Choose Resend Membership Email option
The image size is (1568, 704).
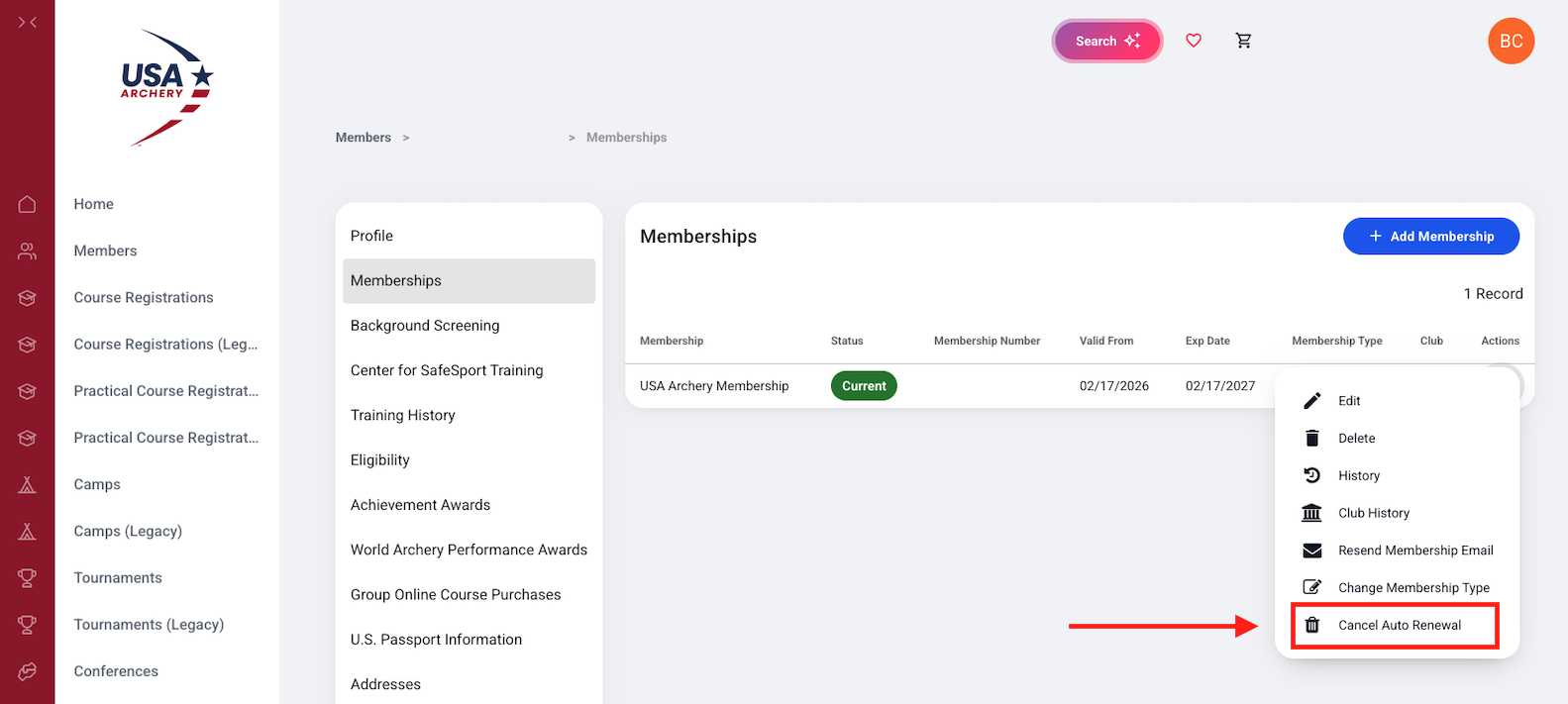click(1414, 551)
